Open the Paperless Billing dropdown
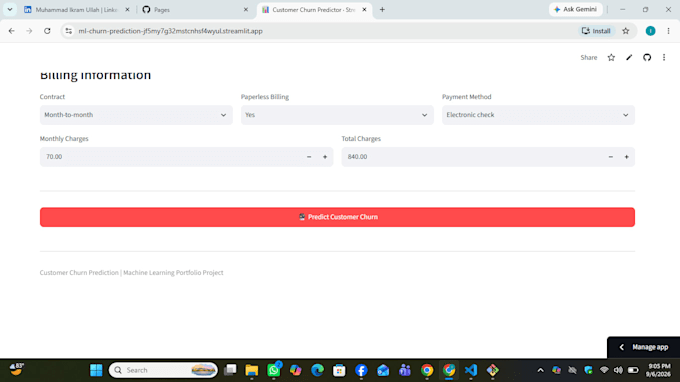Viewport: 680px width, 382px height. pos(337,115)
